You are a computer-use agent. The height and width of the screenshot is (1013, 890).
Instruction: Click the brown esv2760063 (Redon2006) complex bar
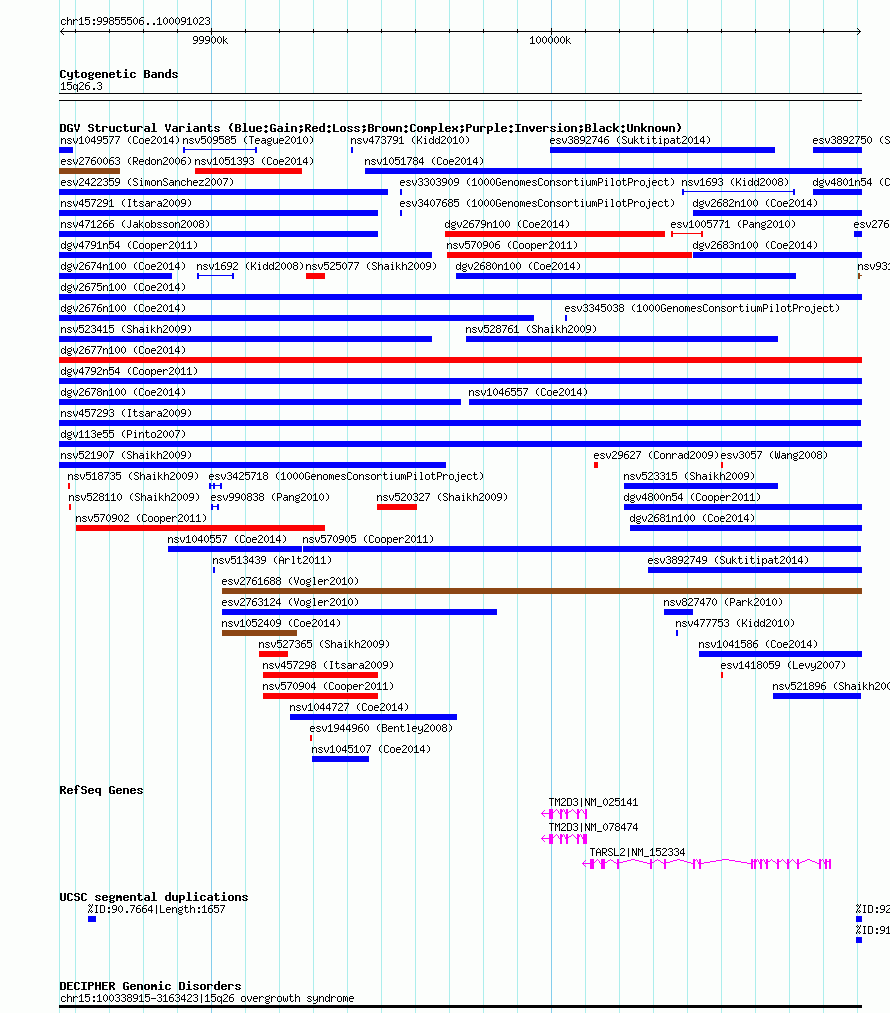click(x=89, y=171)
